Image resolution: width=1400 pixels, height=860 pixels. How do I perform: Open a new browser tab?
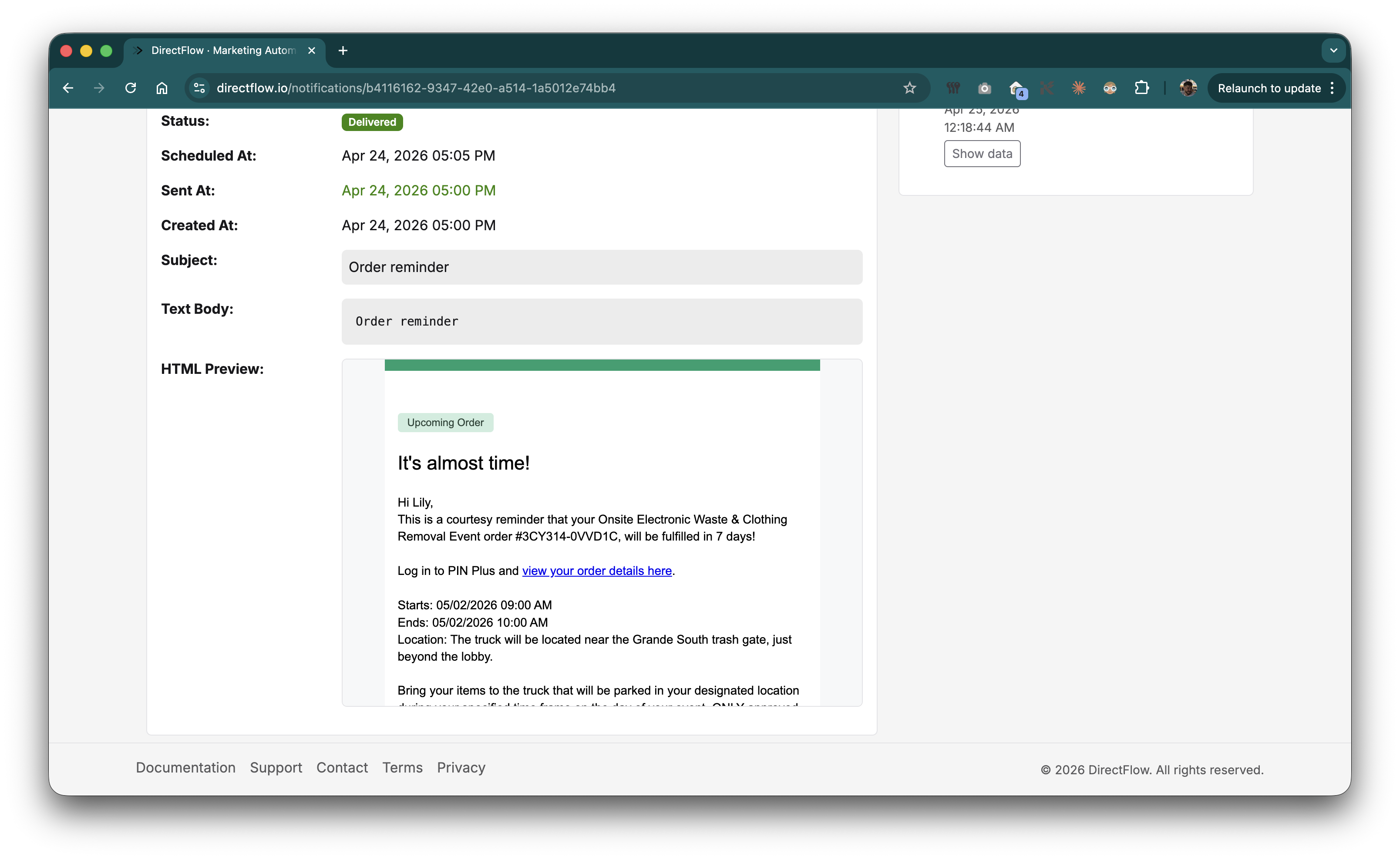343,50
